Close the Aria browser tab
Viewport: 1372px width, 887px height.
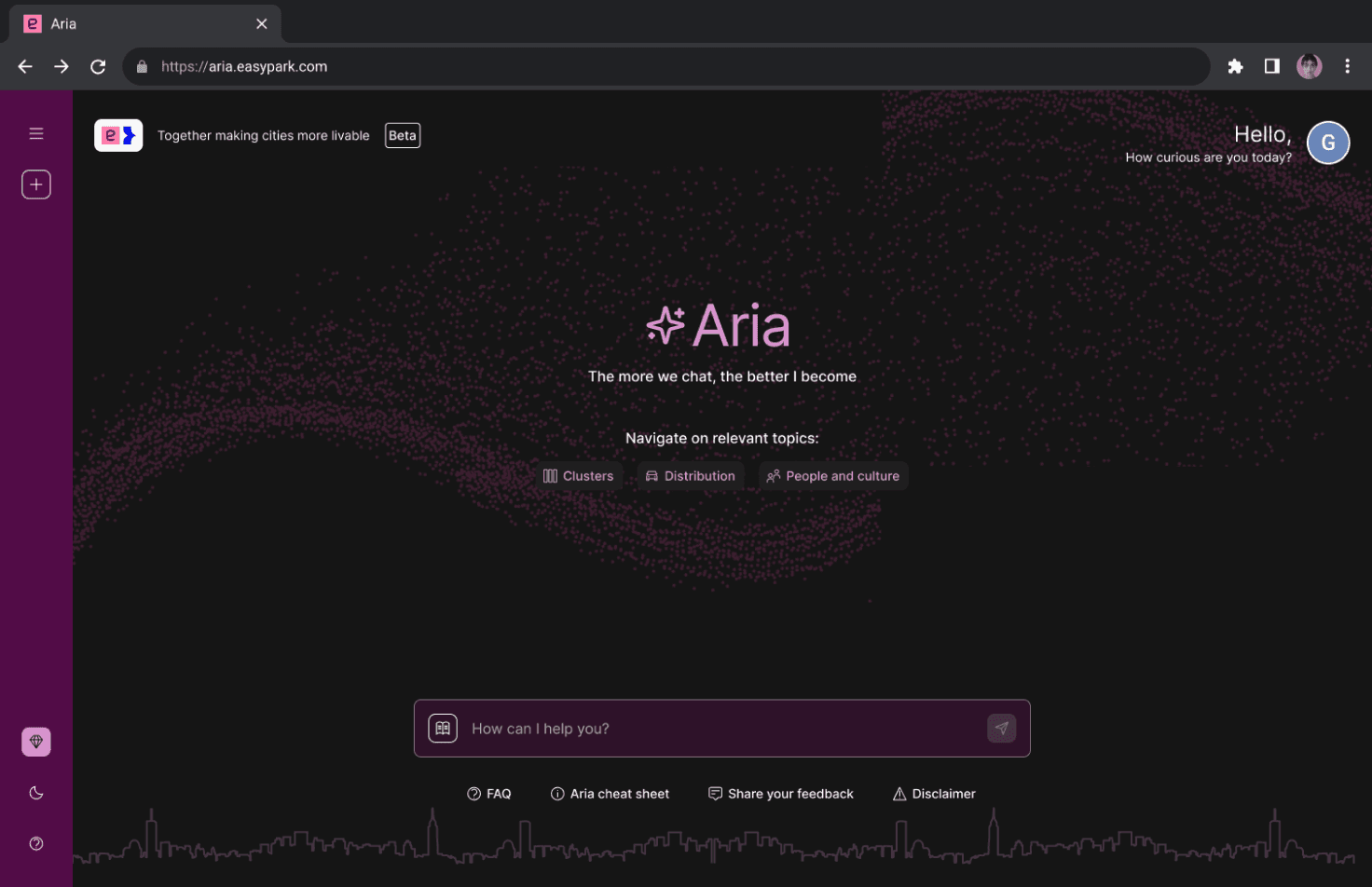262,24
